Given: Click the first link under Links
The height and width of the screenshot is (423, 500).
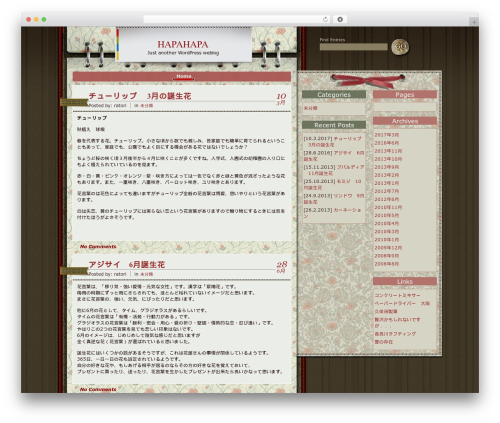Looking at the screenshot, I should [x=397, y=295].
